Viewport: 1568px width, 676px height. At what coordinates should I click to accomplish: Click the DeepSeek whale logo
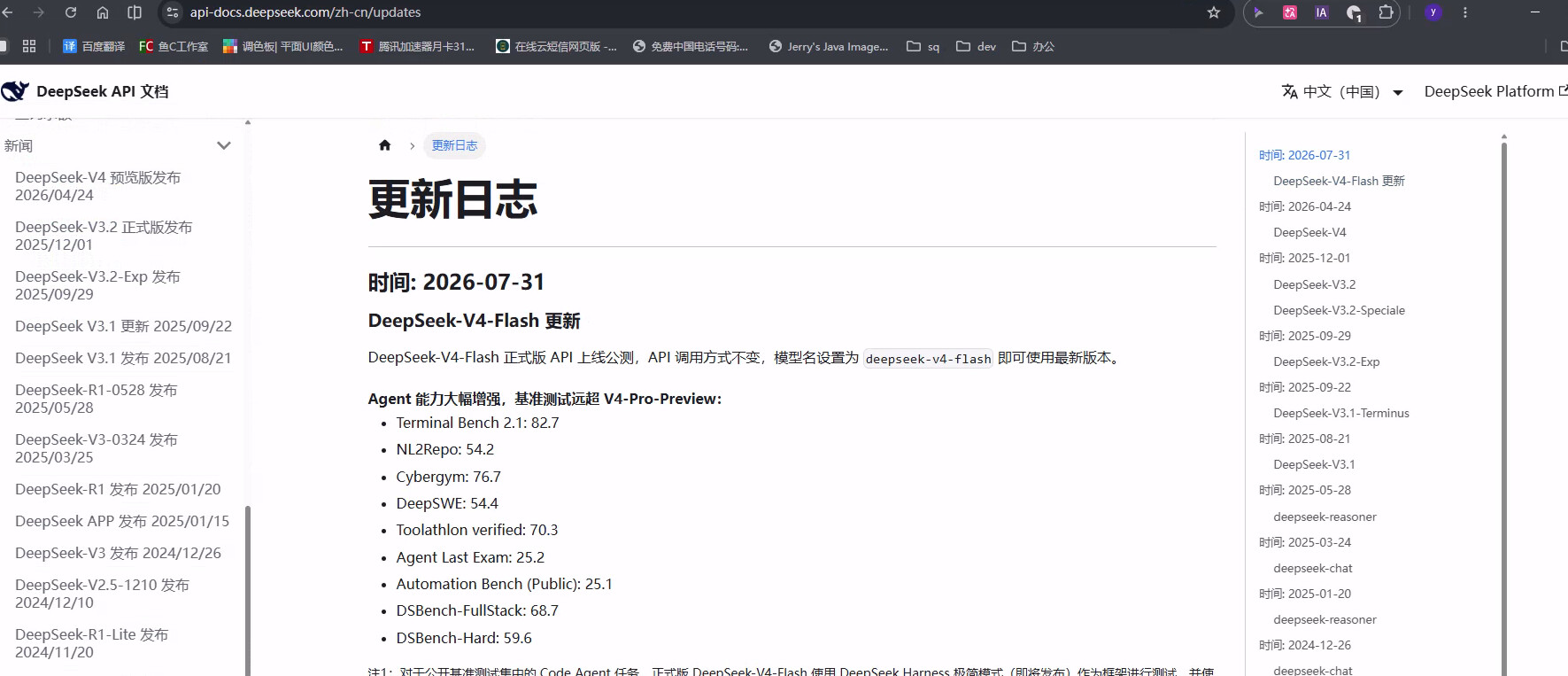(15, 91)
